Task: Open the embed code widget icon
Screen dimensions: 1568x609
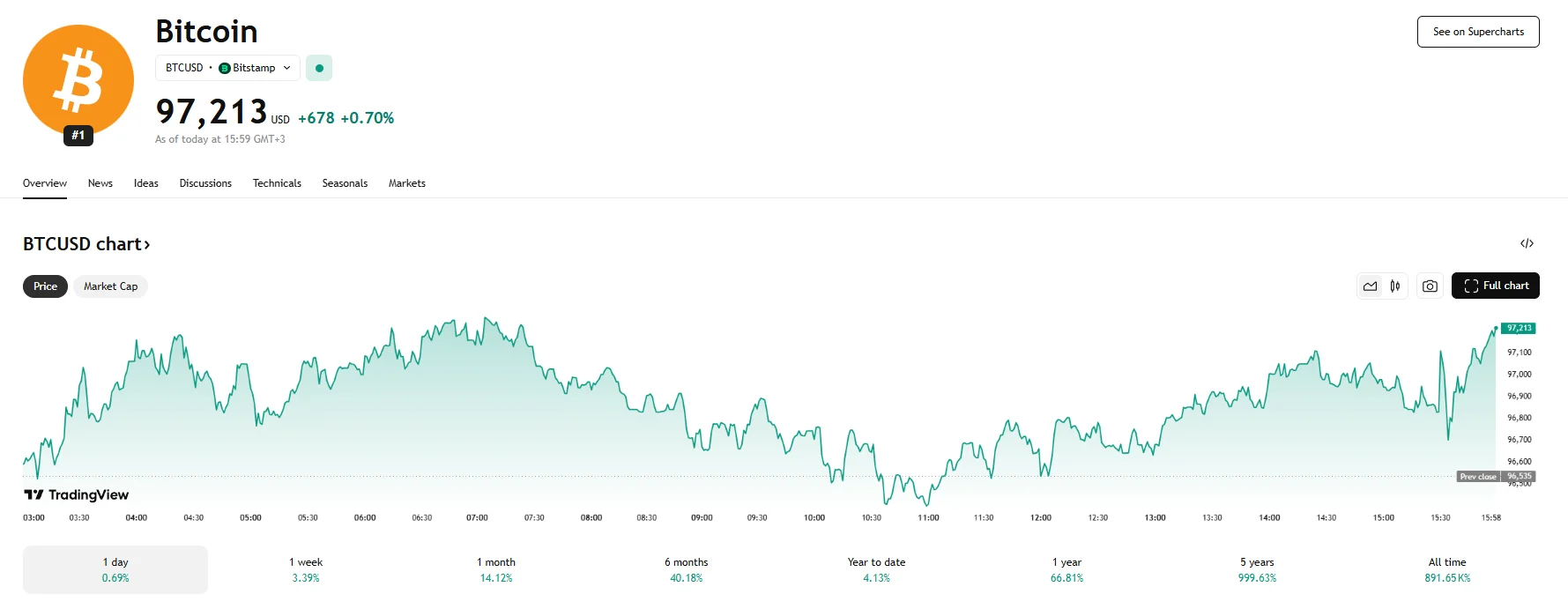Action: (x=1527, y=243)
